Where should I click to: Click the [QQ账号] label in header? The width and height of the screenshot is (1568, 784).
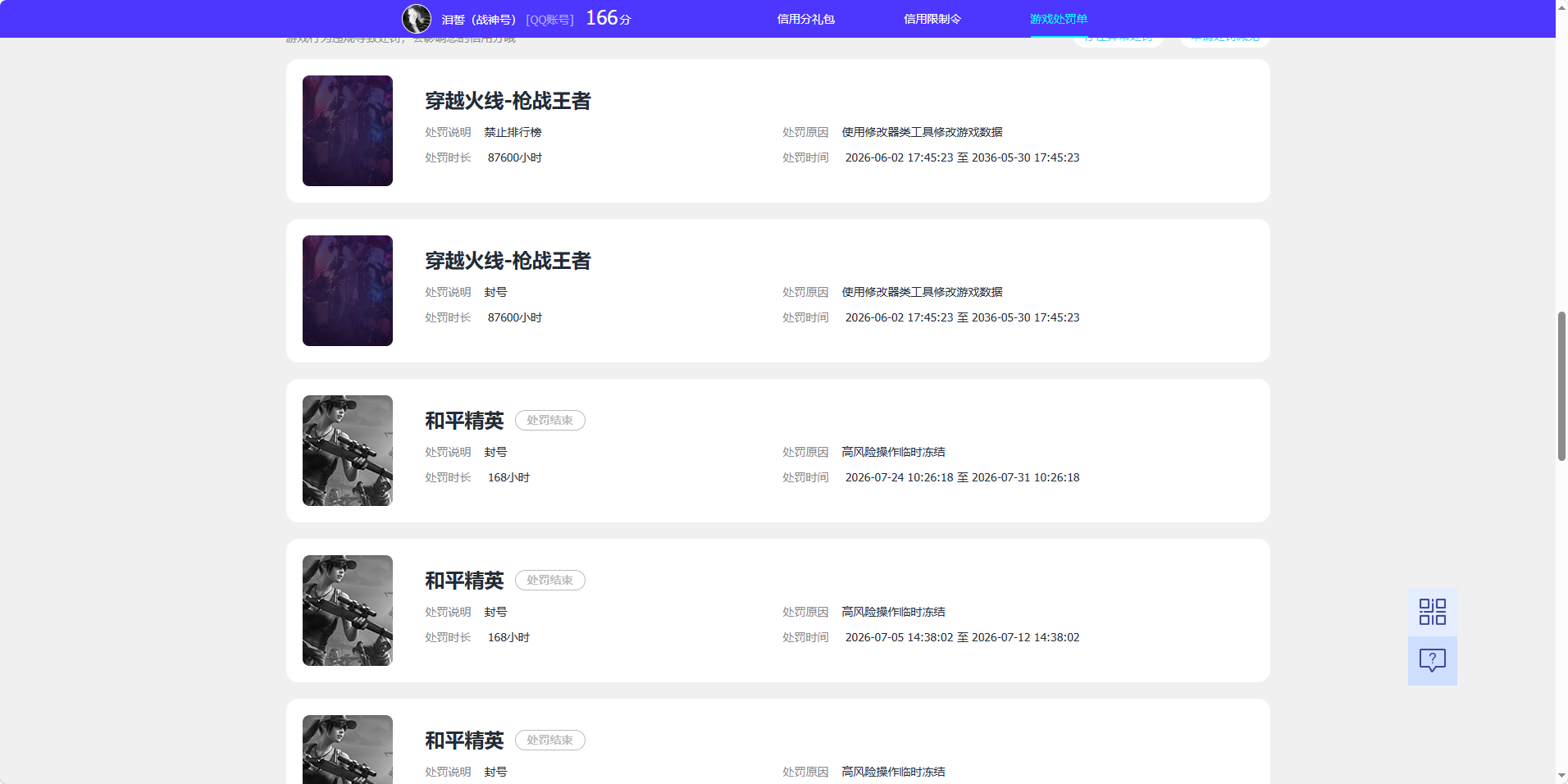(x=549, y=20)
